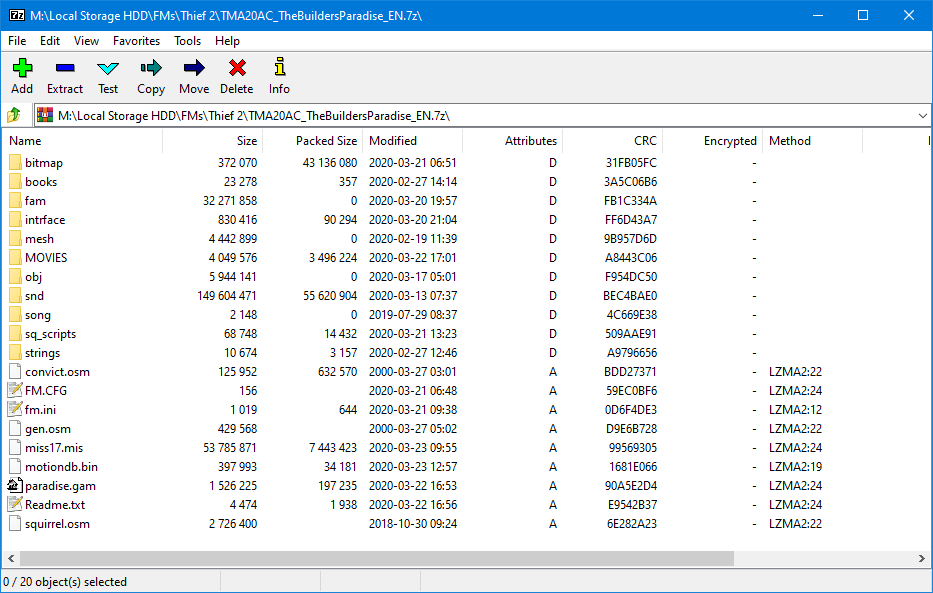Screen dimensions: 933x593
Task: Sort by the Name column header
Action: [82, 141]
